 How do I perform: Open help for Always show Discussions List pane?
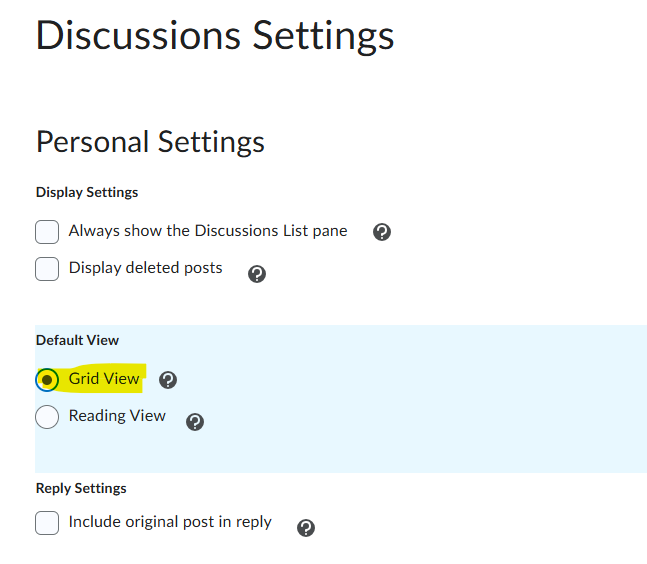tap(381, 232)
